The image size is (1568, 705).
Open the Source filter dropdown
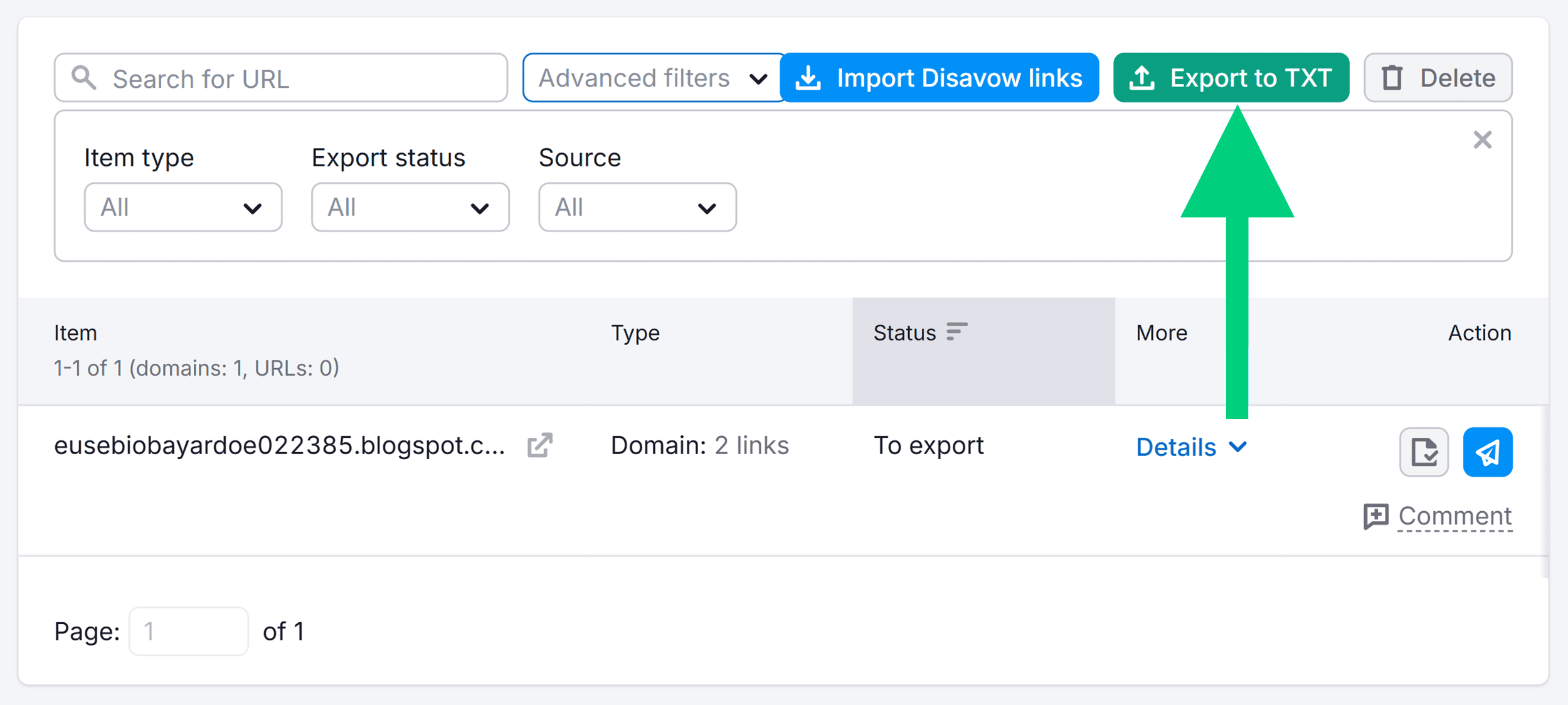point(637,207)
